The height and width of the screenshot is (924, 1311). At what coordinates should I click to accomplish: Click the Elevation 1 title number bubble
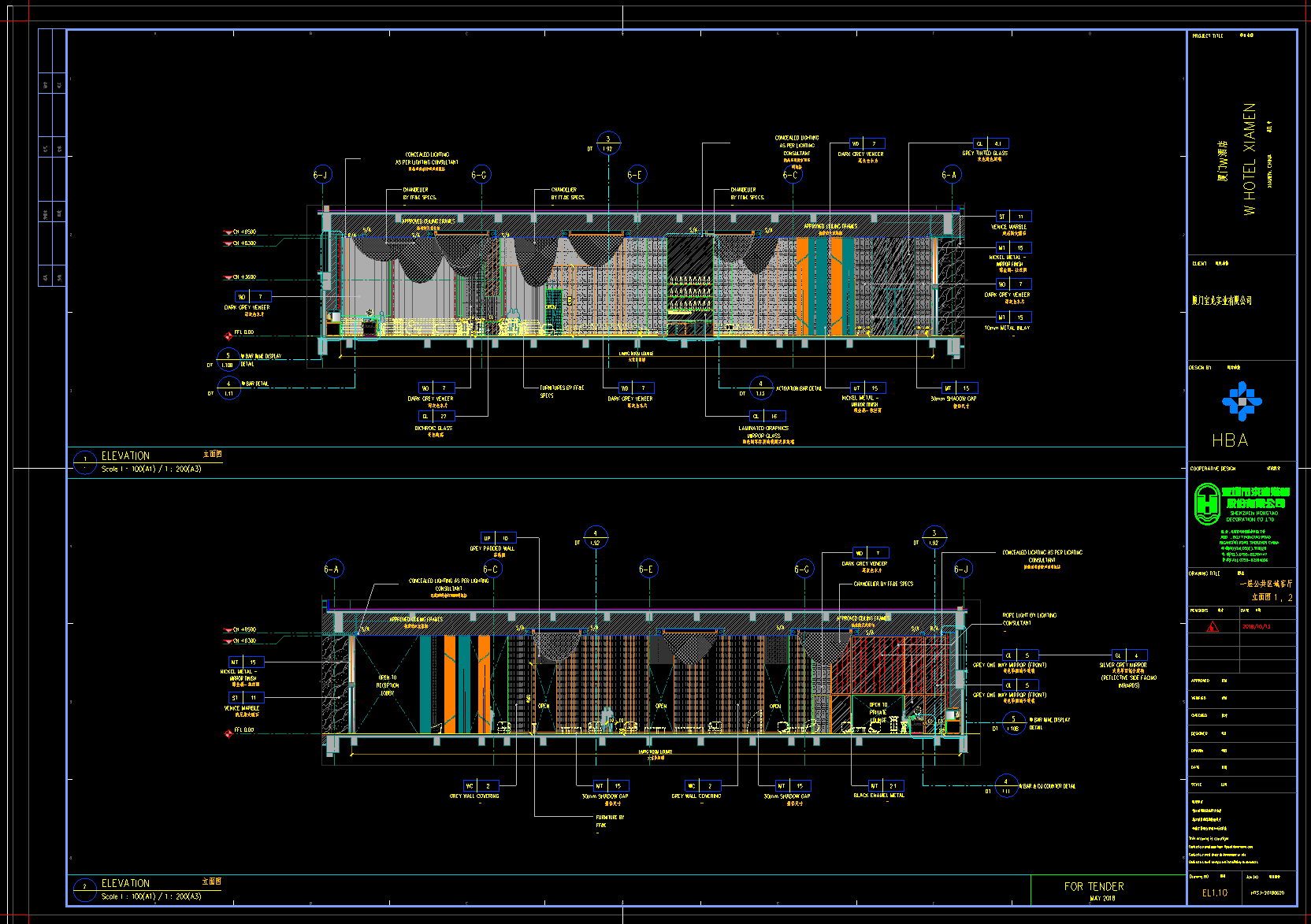tap(85, 462)
